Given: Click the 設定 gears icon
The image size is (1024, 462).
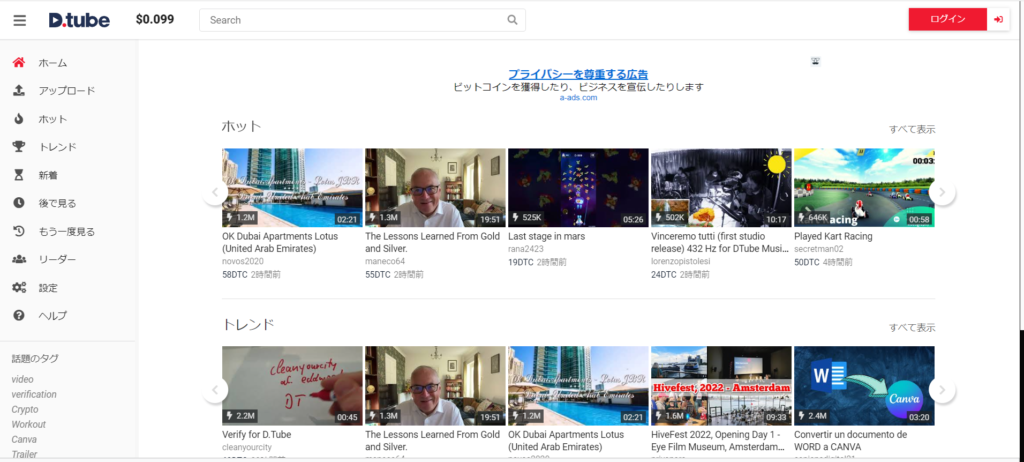Looking at the screenshot, I should click(x=19, y=288).
